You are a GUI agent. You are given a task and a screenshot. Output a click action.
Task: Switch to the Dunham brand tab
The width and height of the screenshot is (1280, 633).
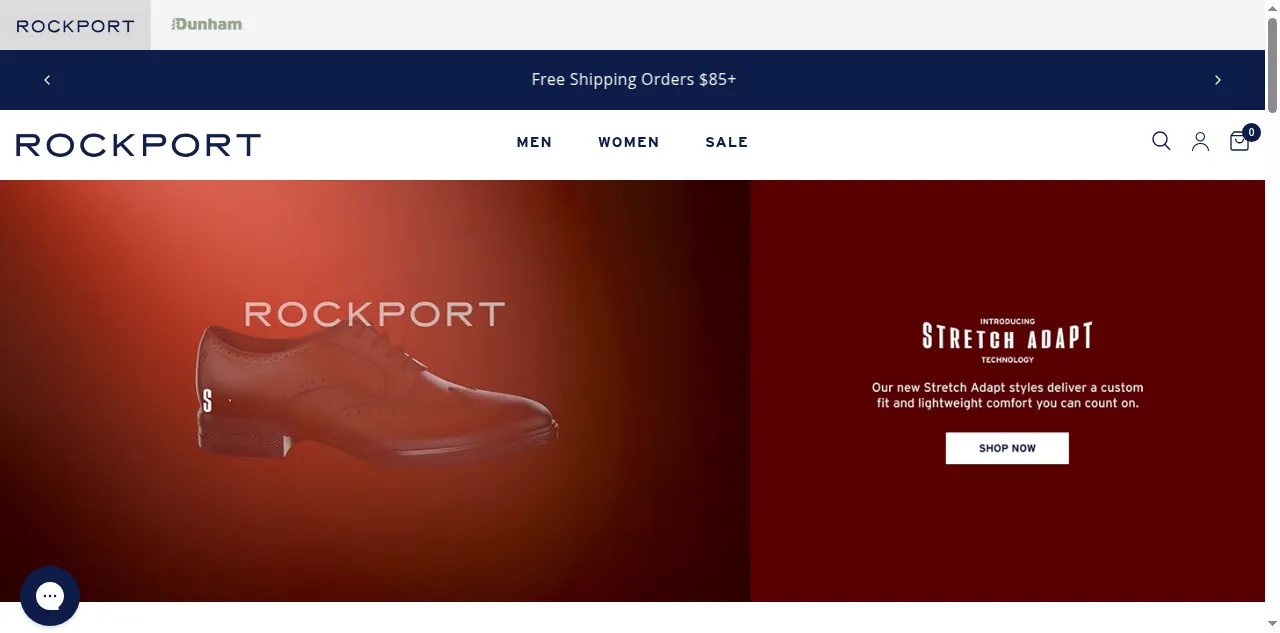pos(207,24)
